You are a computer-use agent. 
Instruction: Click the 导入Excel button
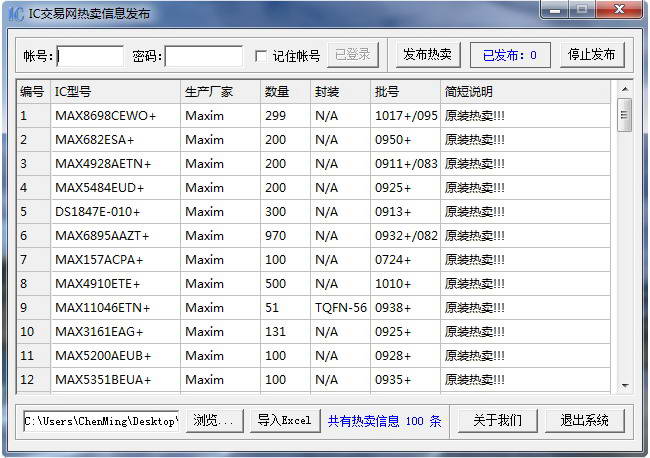(x=285, y=421)
